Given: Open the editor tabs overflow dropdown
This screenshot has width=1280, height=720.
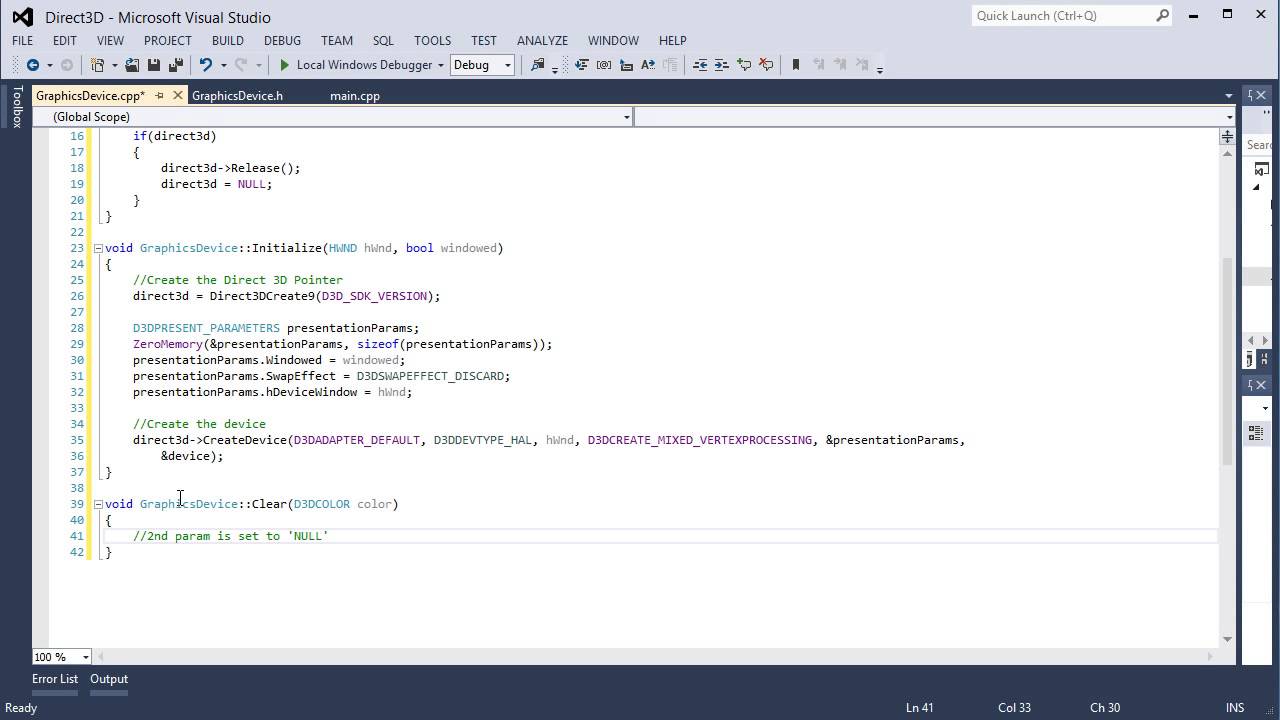Looking at the screenshot, I should (x=1228, y=96).
